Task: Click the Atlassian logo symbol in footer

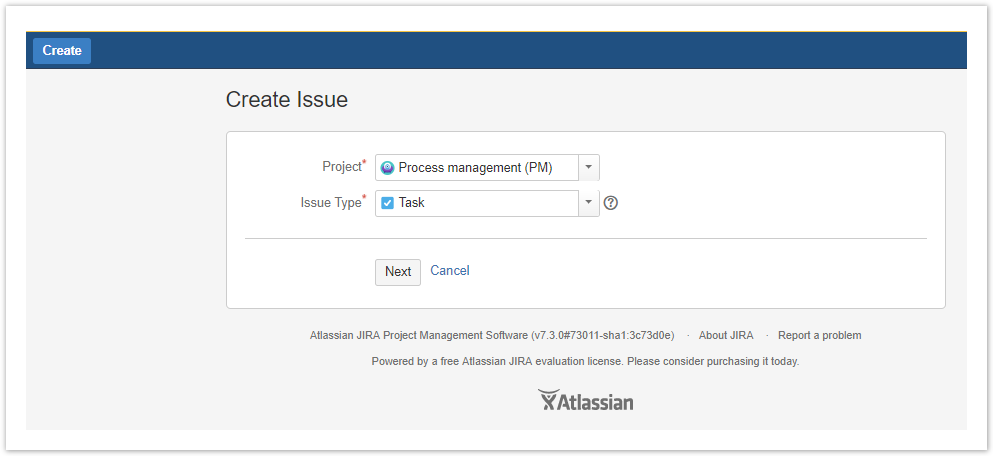Action: coord(547,401)
